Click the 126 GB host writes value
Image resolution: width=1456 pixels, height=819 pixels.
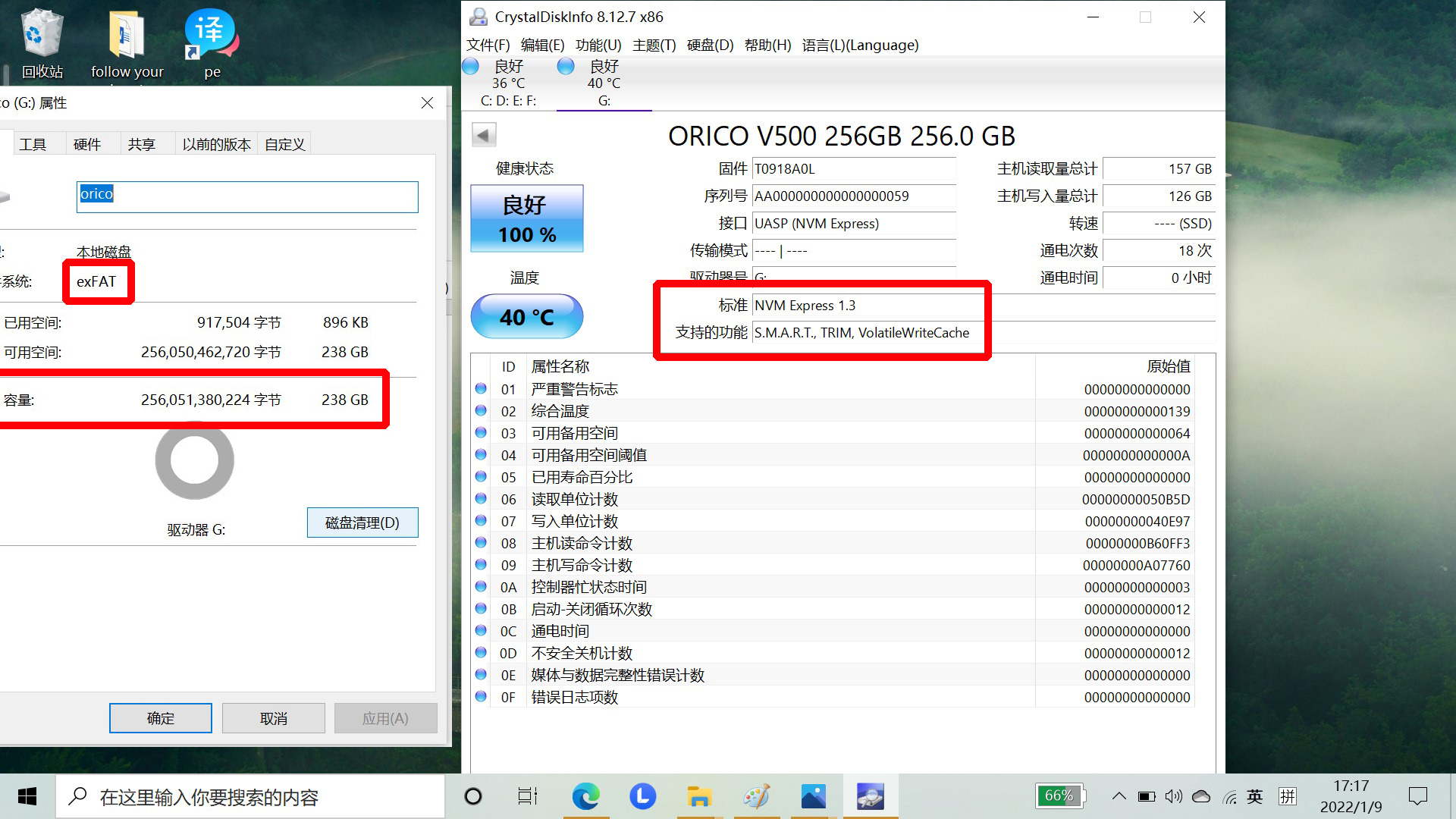pyautogui.click(x=1159, y=196)
